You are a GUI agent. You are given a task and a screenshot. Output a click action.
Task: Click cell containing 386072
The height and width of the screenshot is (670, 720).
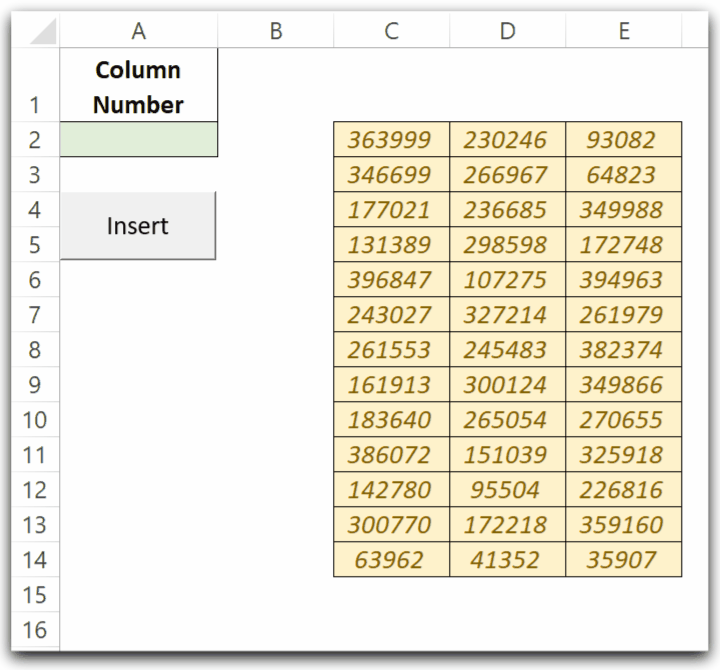click(x=392, y=455)
